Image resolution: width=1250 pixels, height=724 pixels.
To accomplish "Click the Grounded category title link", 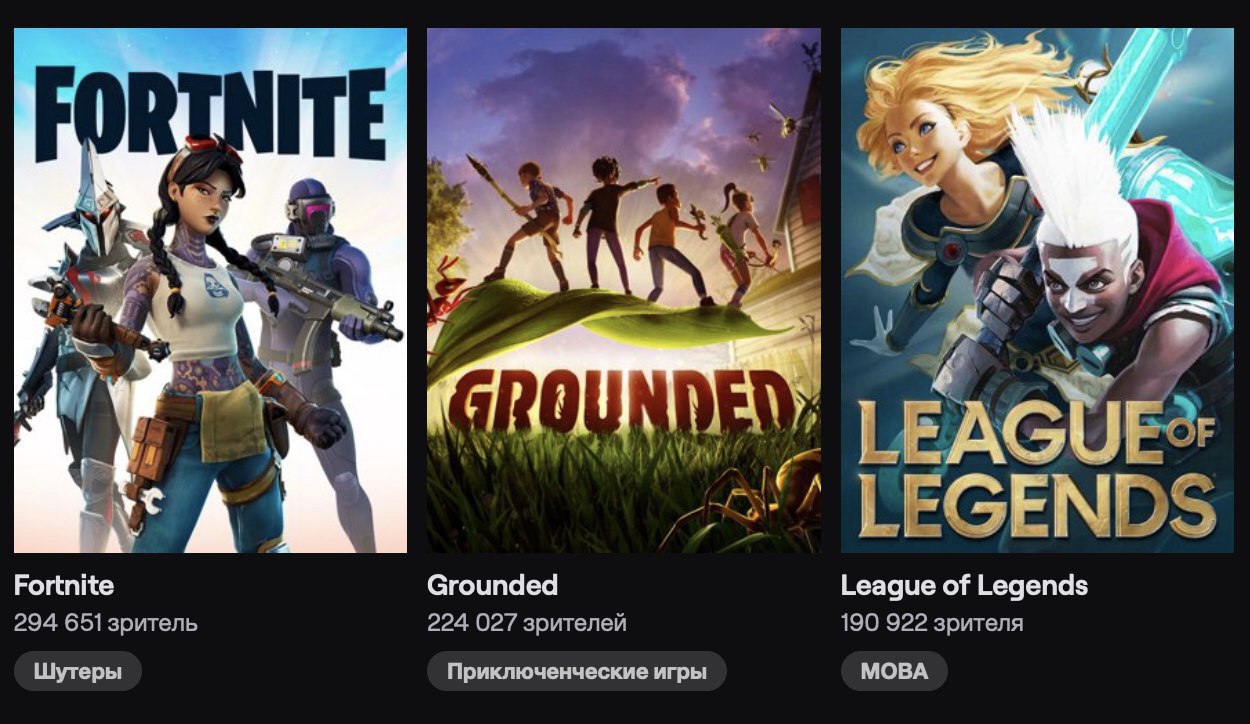I will pyautogui.click(x=492, y=585).
